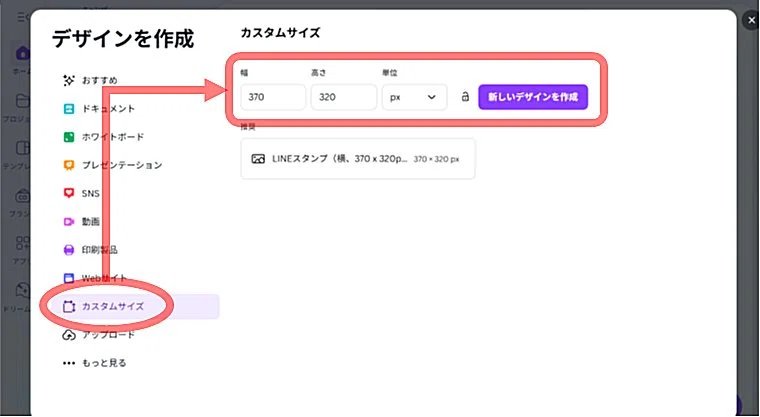
Task: Click 新しいデザインを作成 button
Action: (533, 97)
